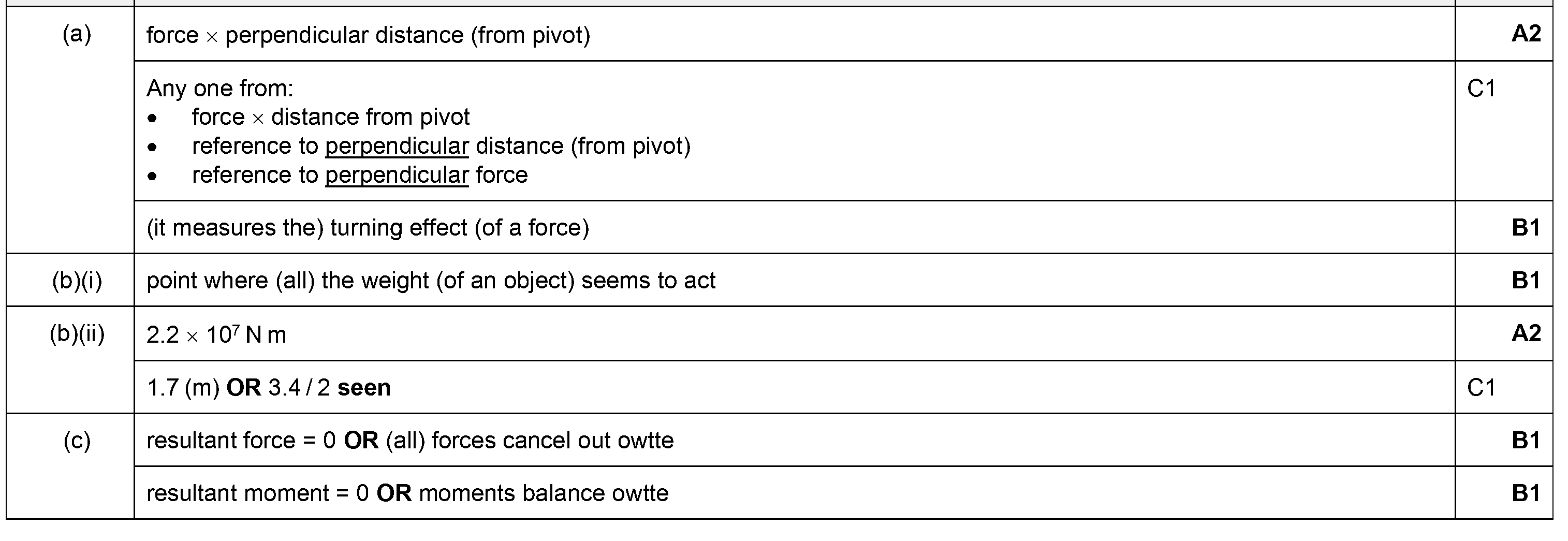The width and height of the screenshot is (1568, 541).
Task: Click the C1 mark beside the 1.7 (m) line
Action: point(1481,388)
